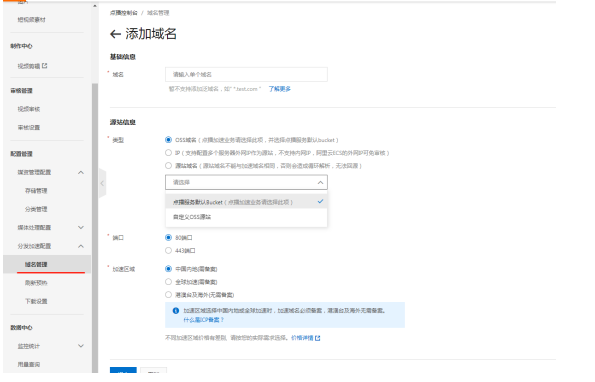The width and height of the screenshot is (595, 382).
Task: Collapse the 分发加速配置 sidebar group
Action: pyautogui.click(x=81, y=246)
